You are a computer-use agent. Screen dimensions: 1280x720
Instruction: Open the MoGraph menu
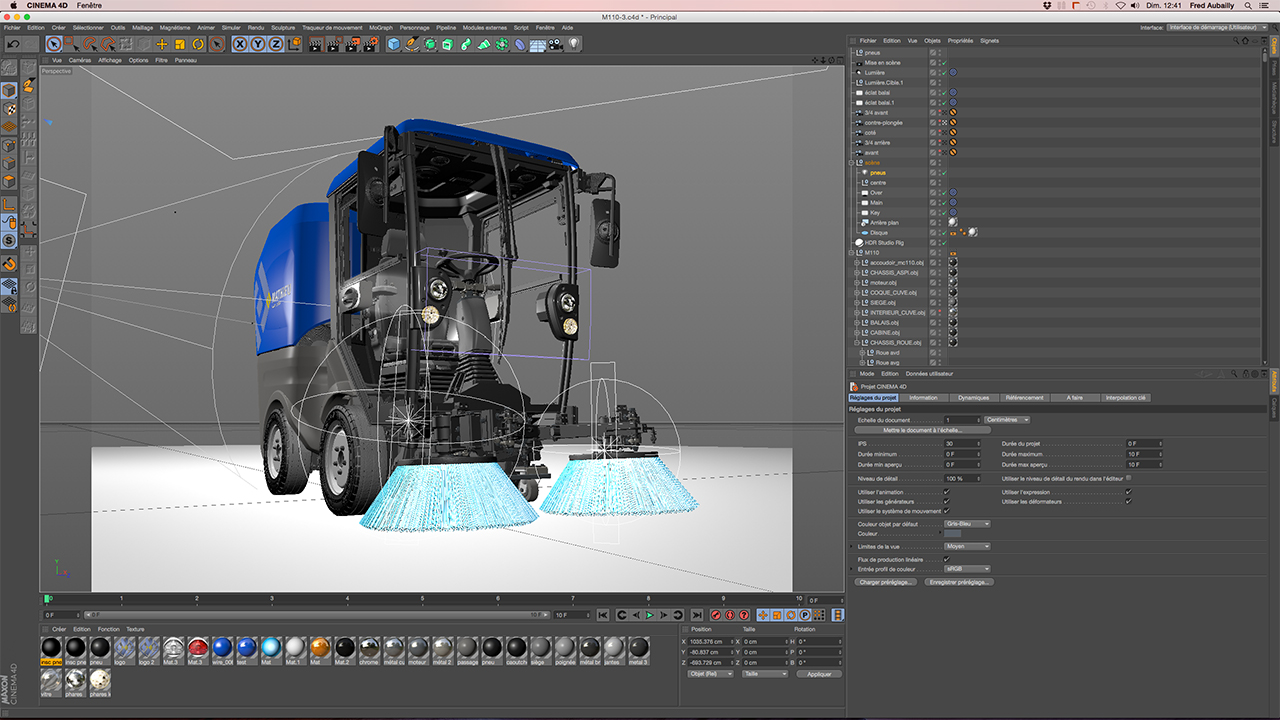(380, 28)
